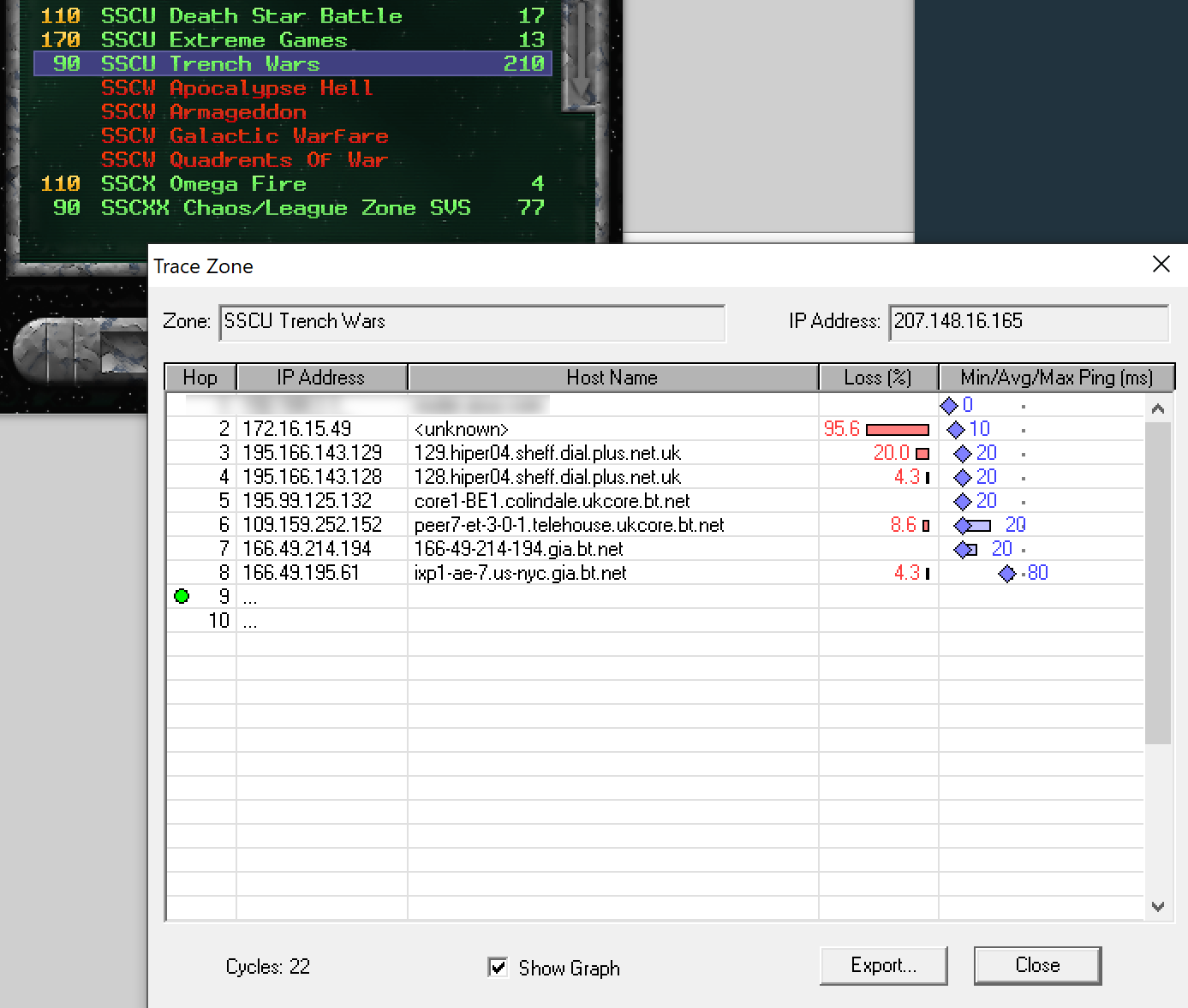Click the Host Name column header

point(612,378)
